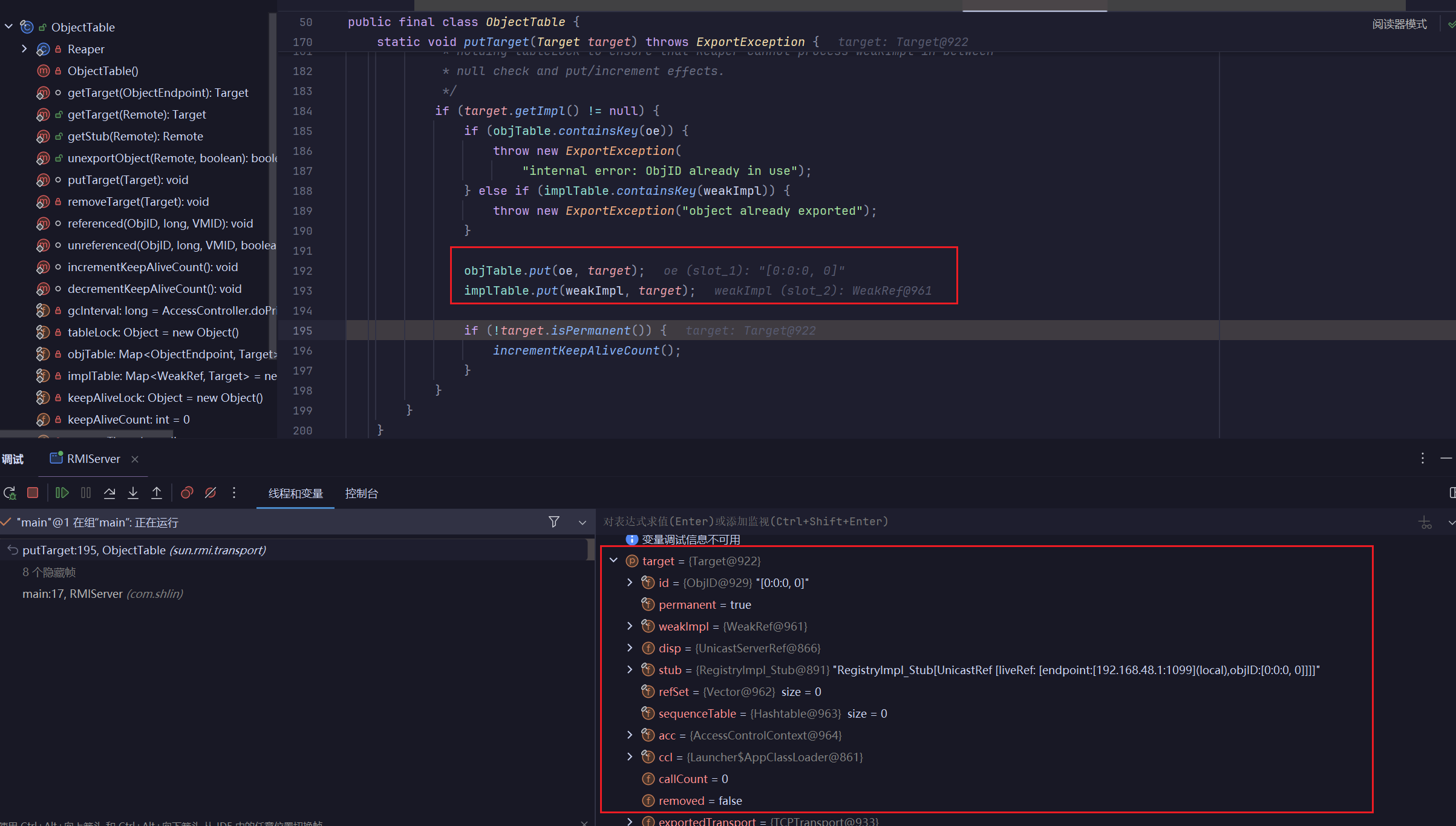Resume program execution
1456x826 pixels.
[x=62, y=493]
